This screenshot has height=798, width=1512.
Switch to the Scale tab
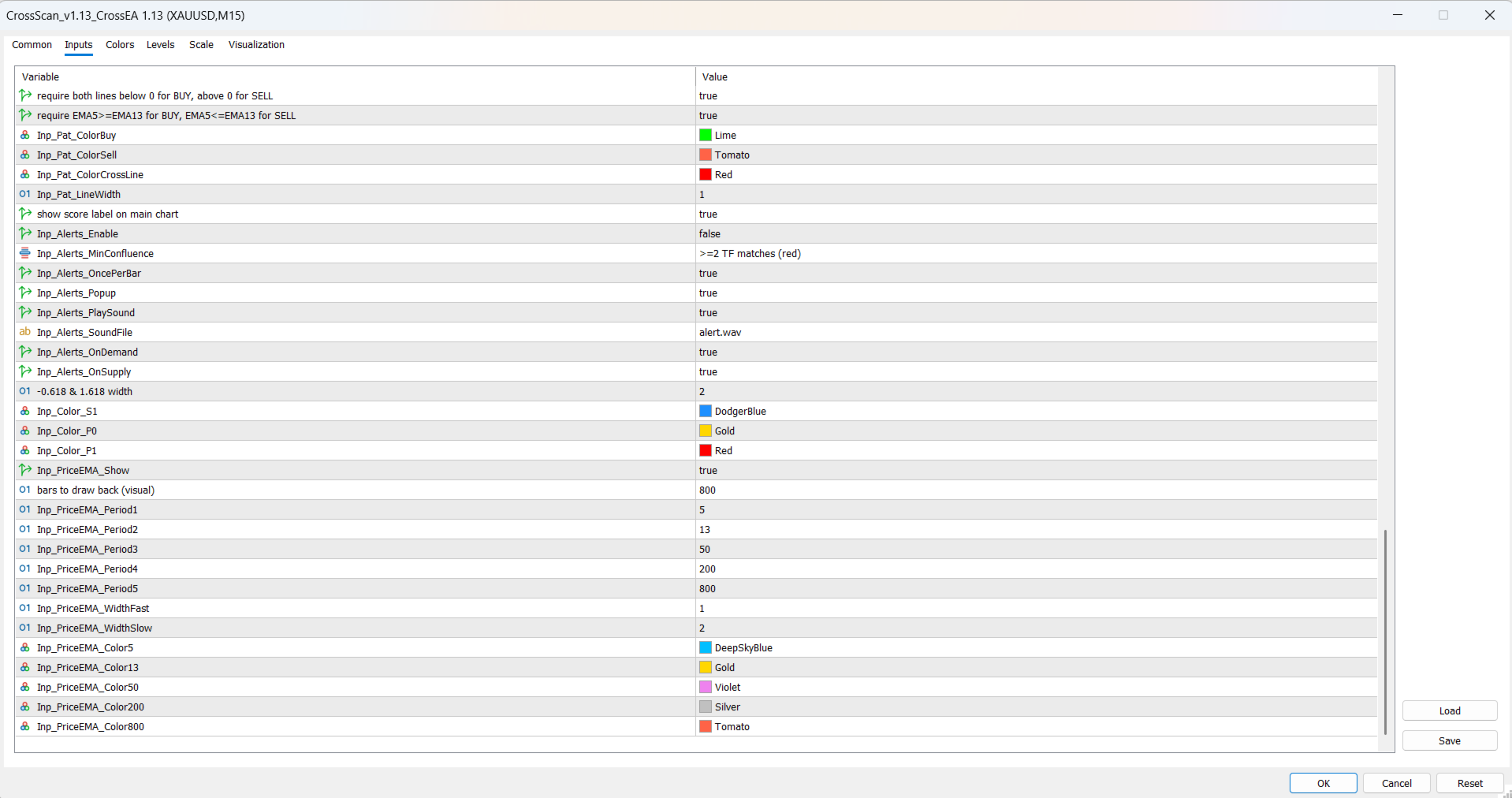[x=201, y=45]
